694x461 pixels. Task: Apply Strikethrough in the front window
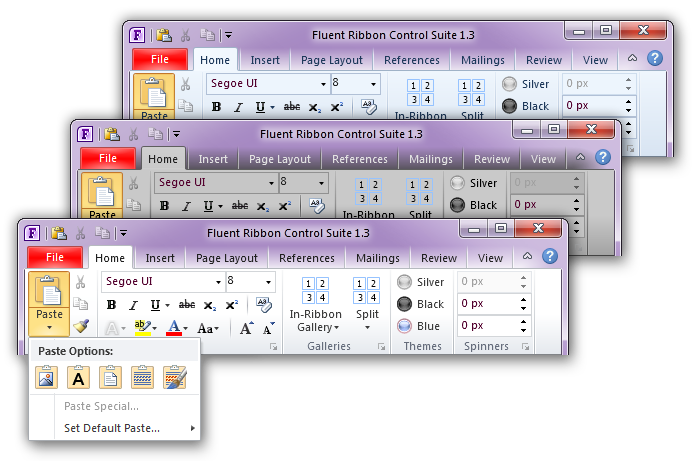[x=187, y=304]
